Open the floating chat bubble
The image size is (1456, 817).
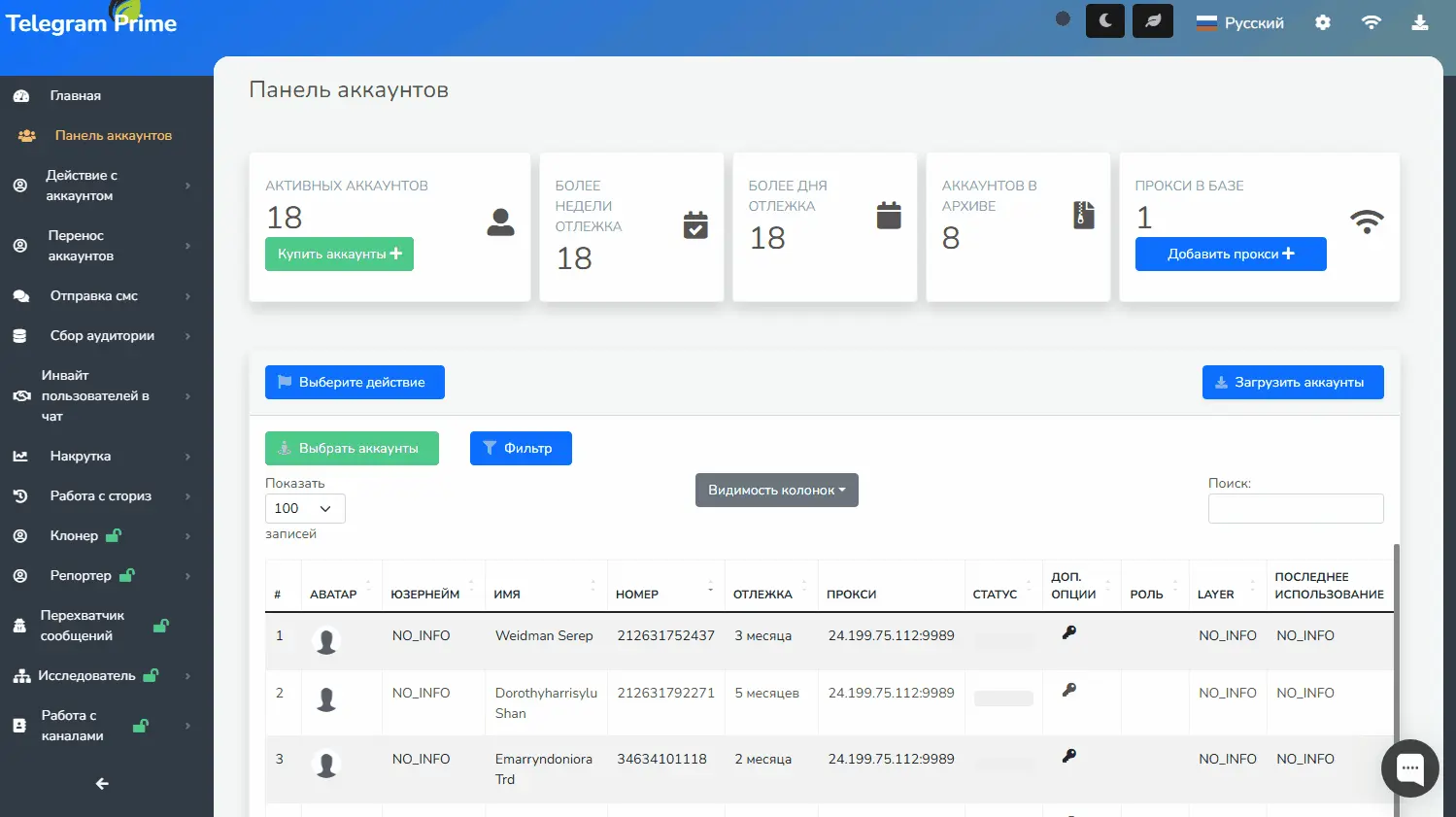point(1409,767)
